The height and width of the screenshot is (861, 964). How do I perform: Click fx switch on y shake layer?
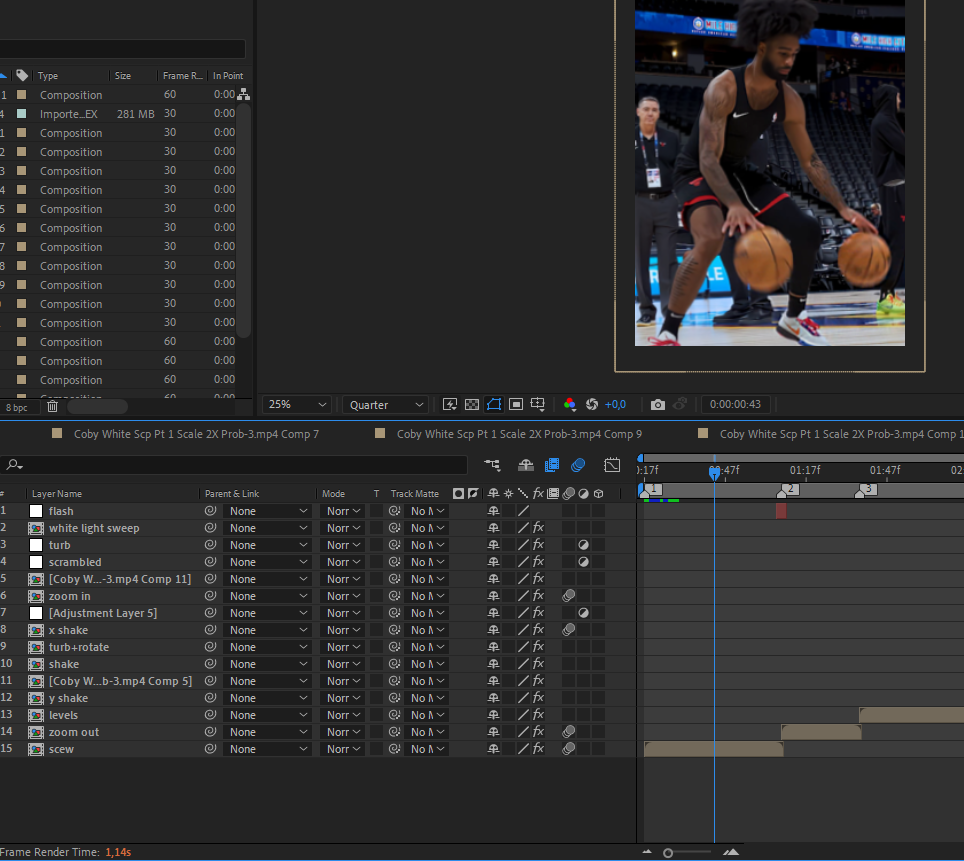click(x=538, y=697)
